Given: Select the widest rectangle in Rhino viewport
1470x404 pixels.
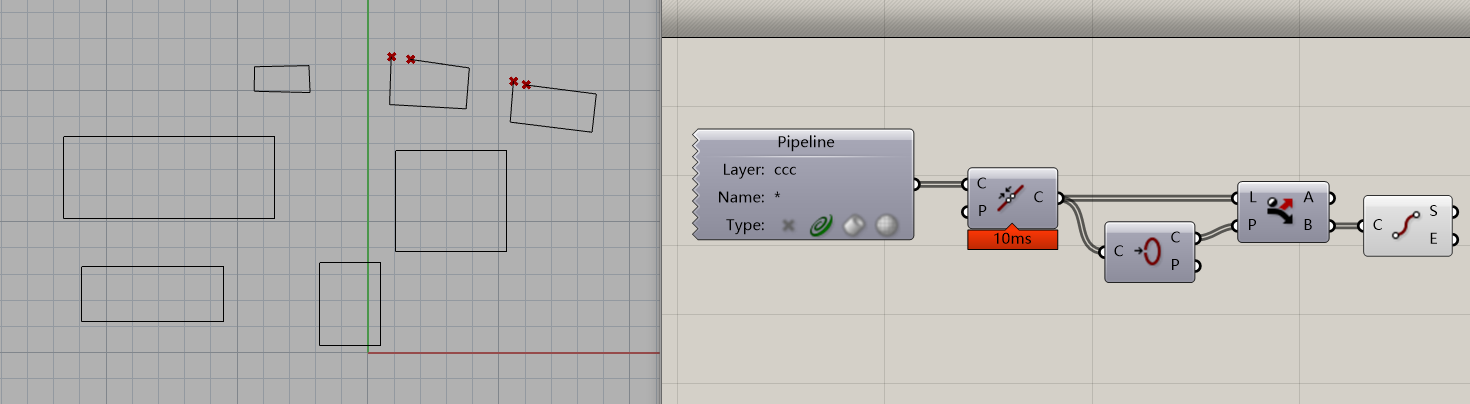Looking at the screenshot, I should [x=169, y=177].
